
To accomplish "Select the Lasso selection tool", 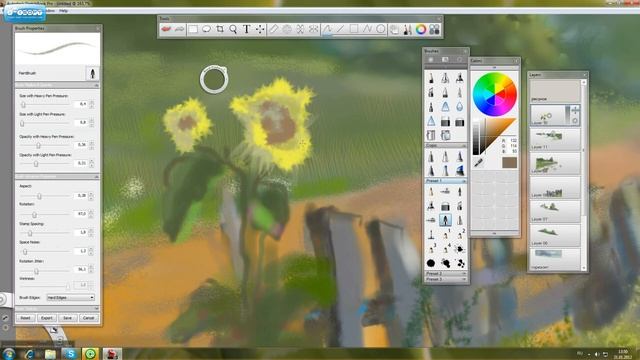I will pyautogui.click(x=207, y=29).
